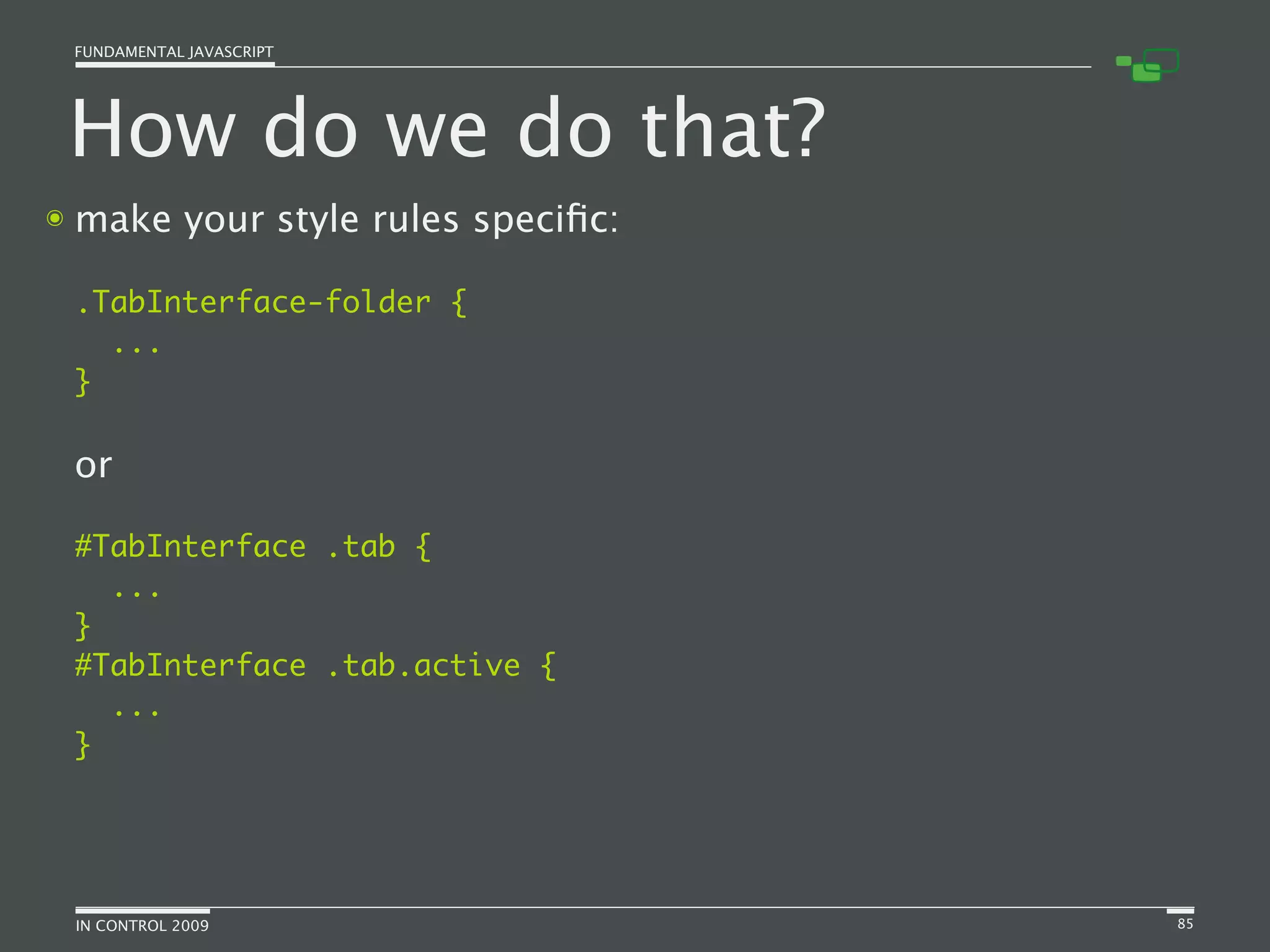Click the word 'or' between code blocks

94,465
